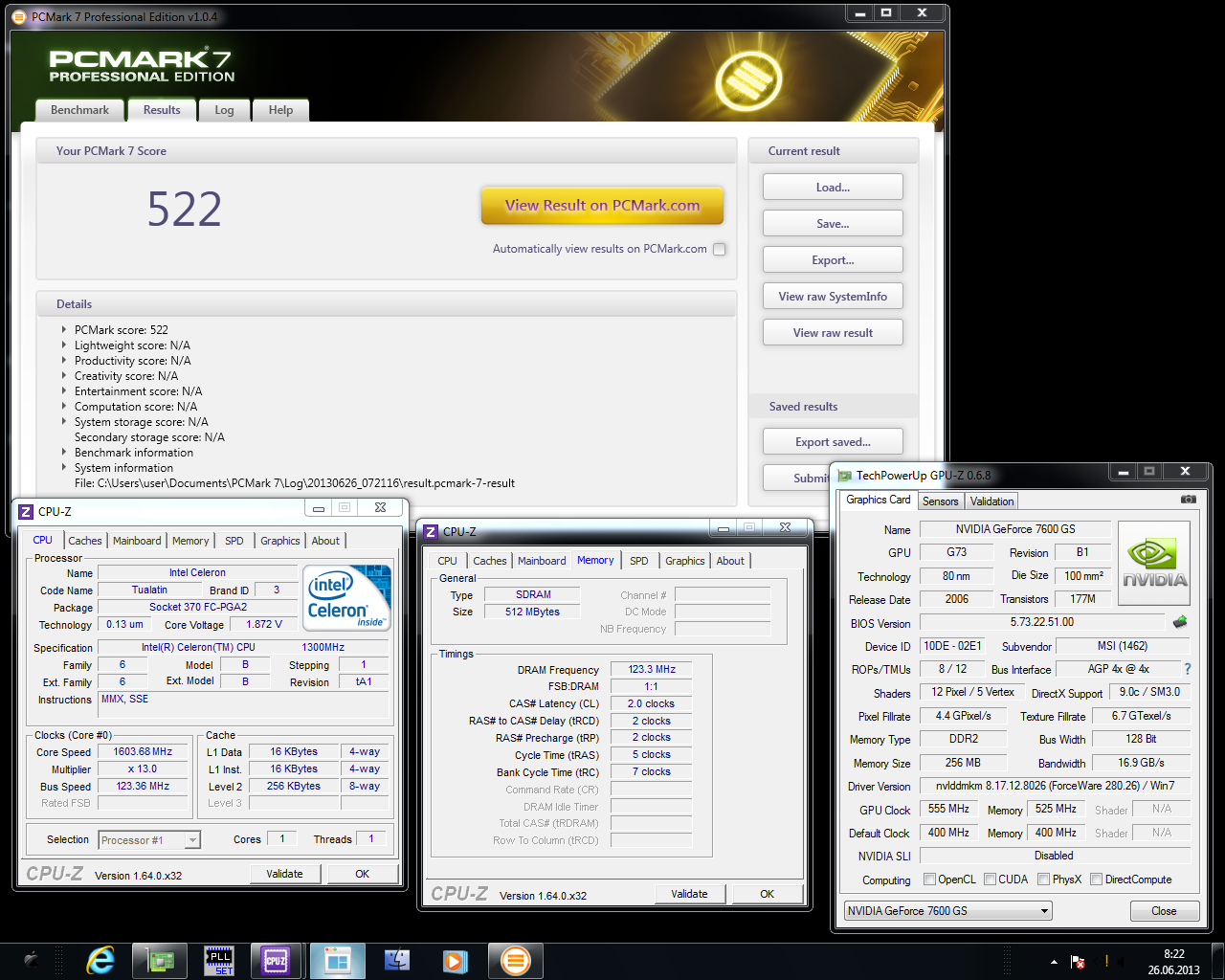Click the PCMark 7 title bar icon
Viewport: 1225px width, 980px height.
19,16
